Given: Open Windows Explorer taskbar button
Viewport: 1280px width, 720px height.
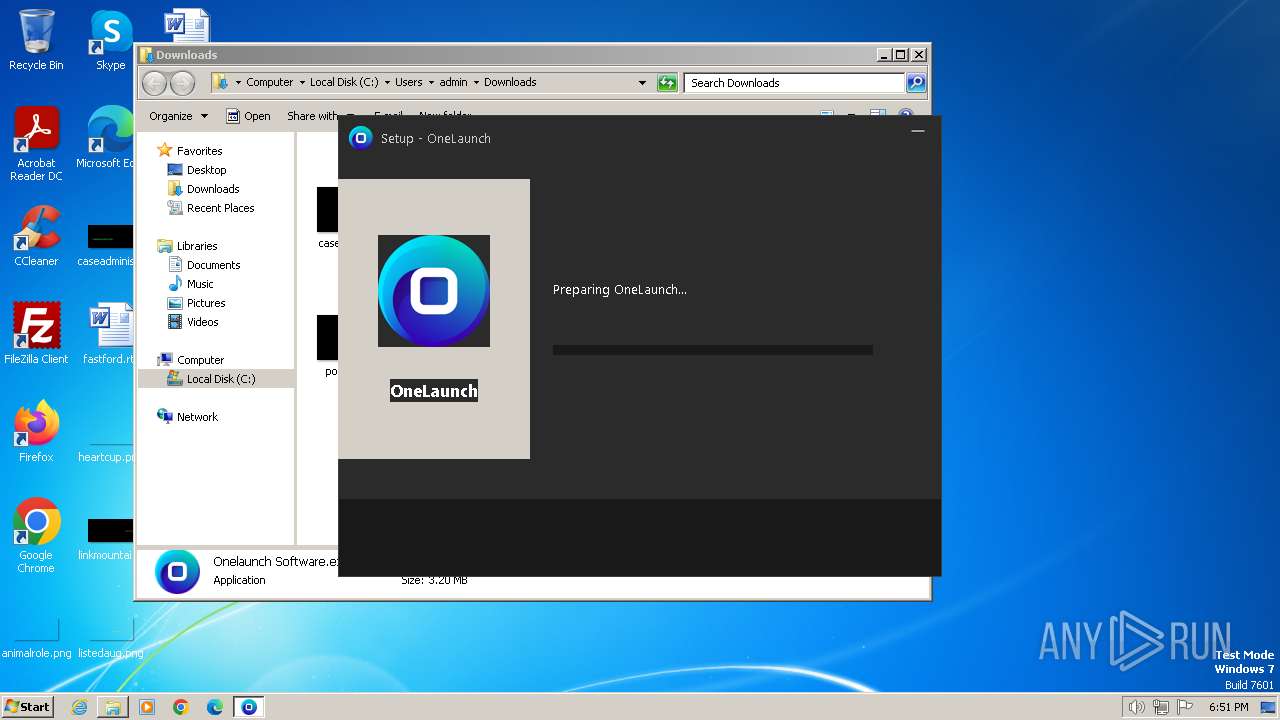Looking at the screenshot, I should (x=113, y=707).
